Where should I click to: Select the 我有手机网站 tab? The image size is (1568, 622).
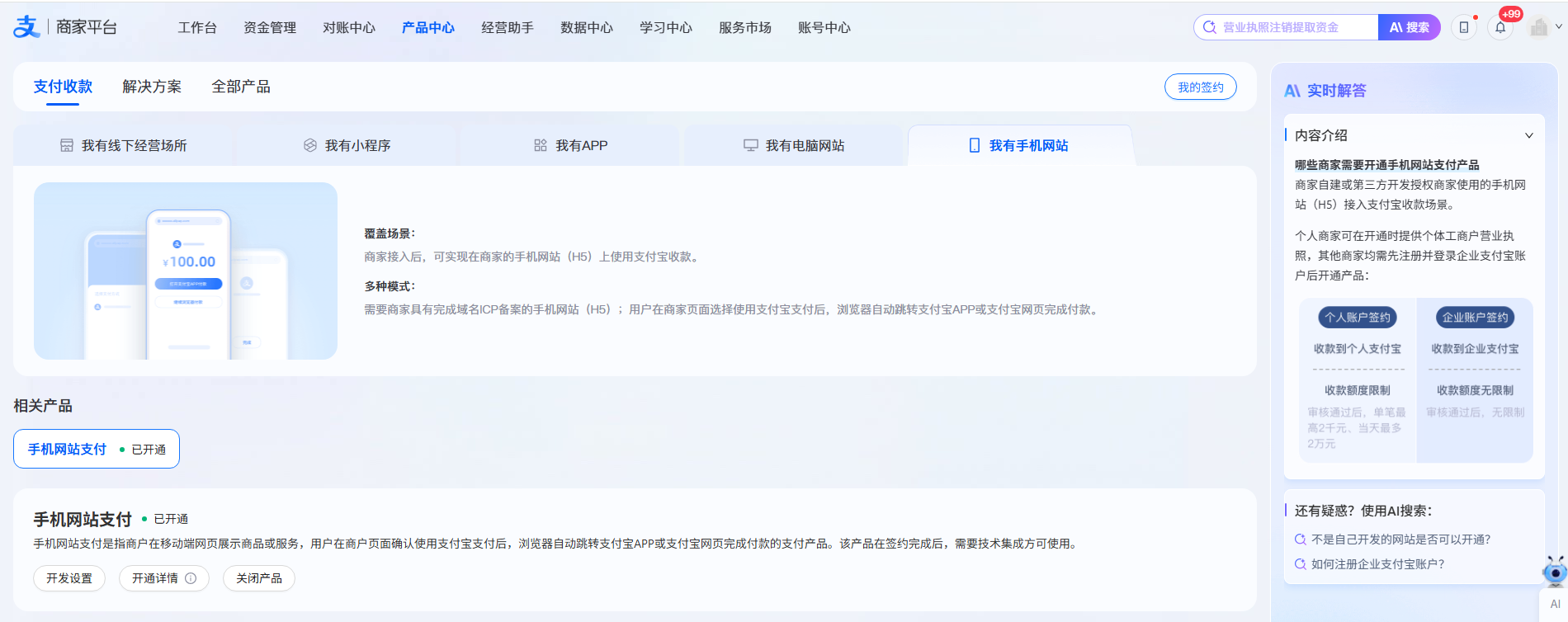pyautogui.click(x=1020, y=145)
